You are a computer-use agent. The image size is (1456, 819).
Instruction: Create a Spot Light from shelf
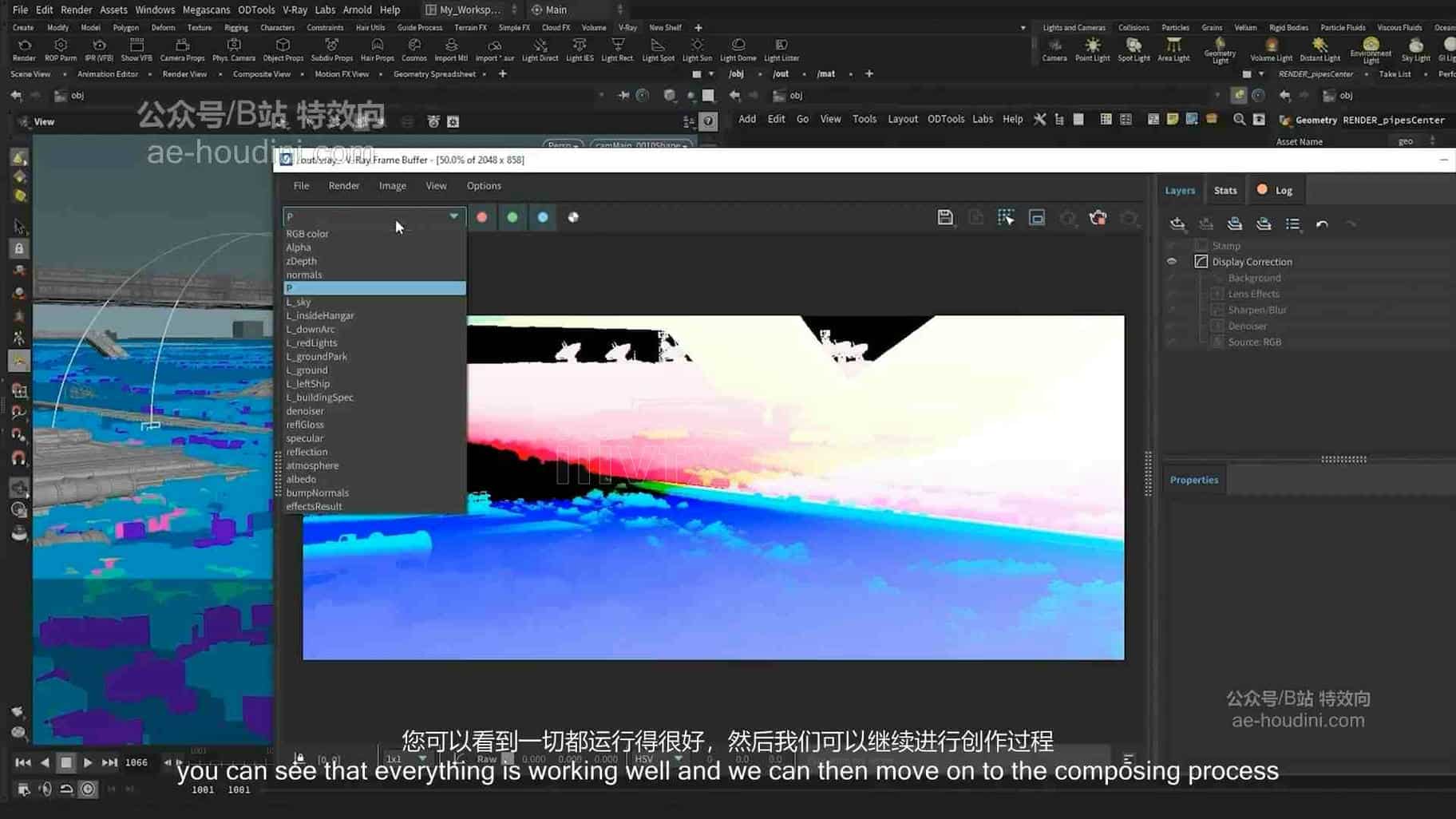coord(1134,50)
